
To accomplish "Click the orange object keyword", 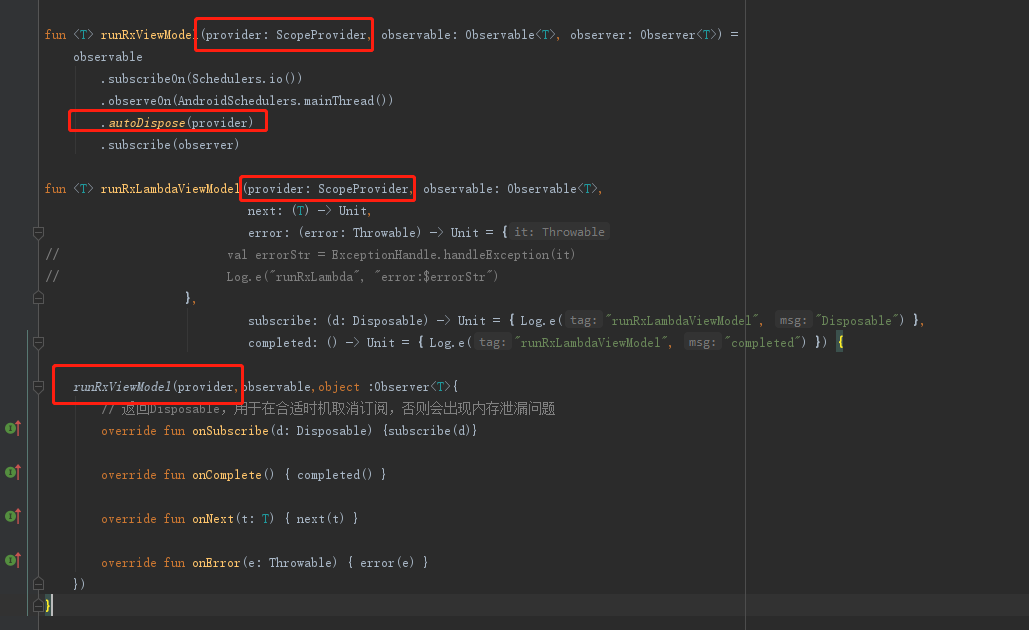I will [x=339, y=387].
